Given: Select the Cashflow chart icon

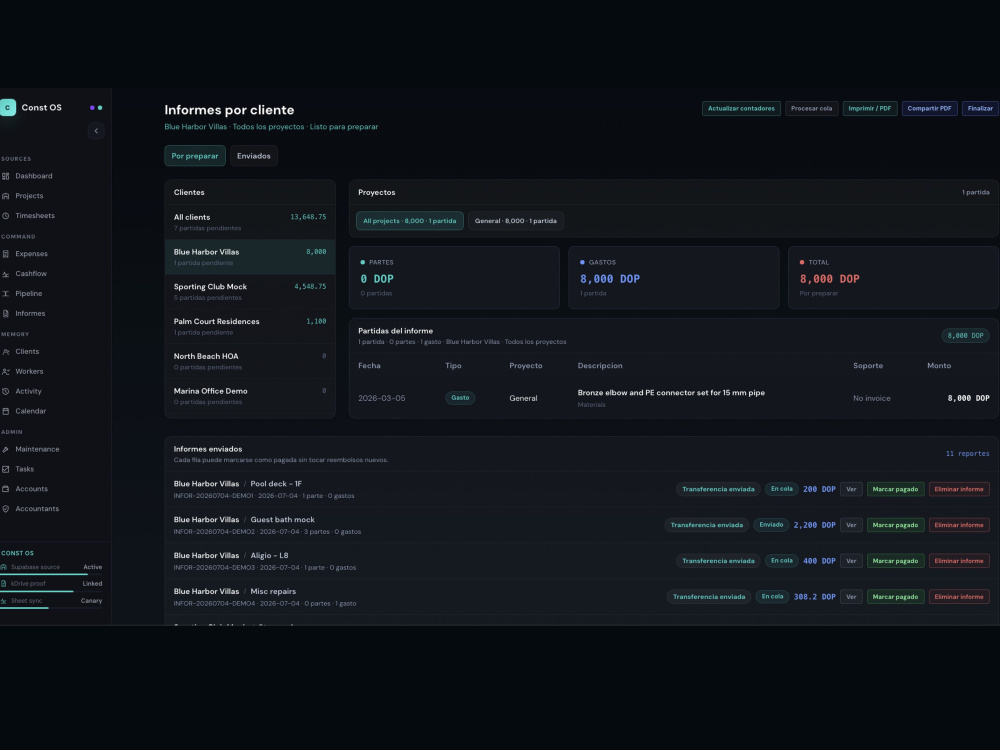Looking at the screenshot, I should (x=6, y=274).
